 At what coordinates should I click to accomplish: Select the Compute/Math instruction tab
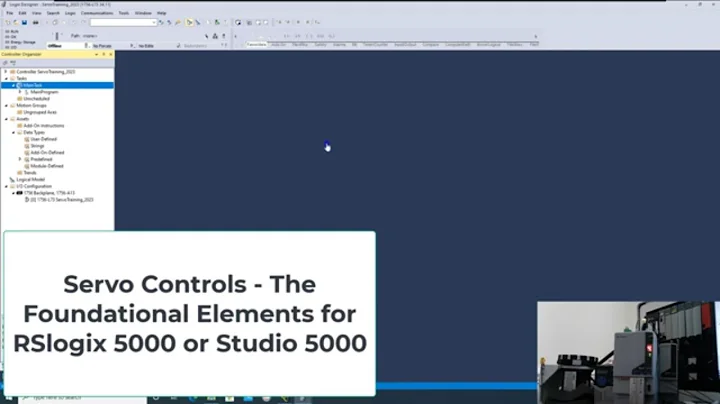458,45
